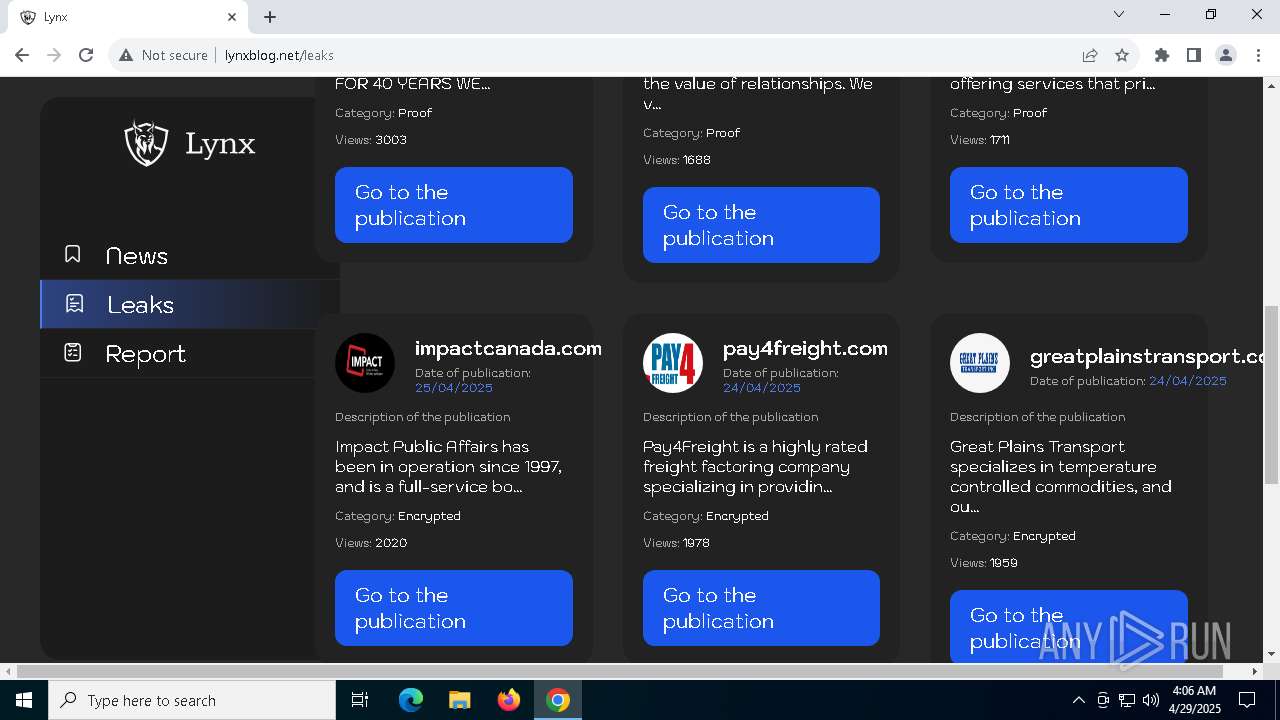
Task: Click the scroll down arrow of the page
Action: coord(1272,654)
